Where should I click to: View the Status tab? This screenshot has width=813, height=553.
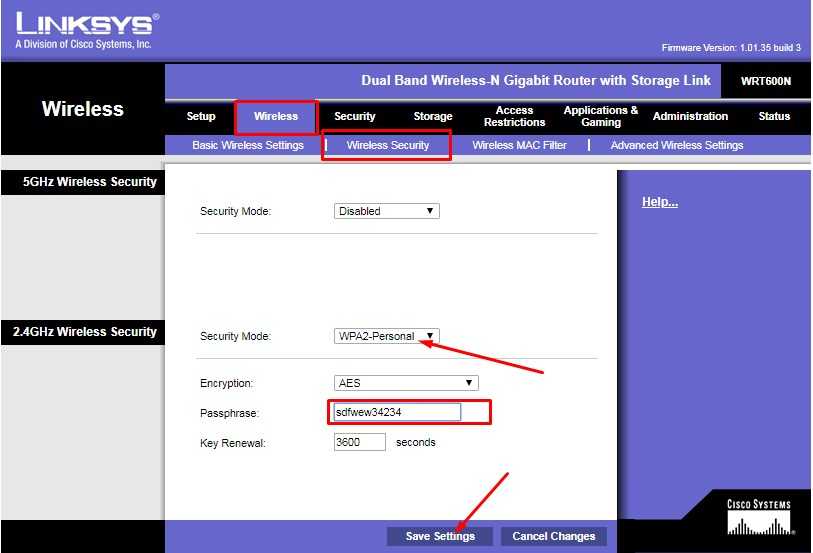(774, 116)
